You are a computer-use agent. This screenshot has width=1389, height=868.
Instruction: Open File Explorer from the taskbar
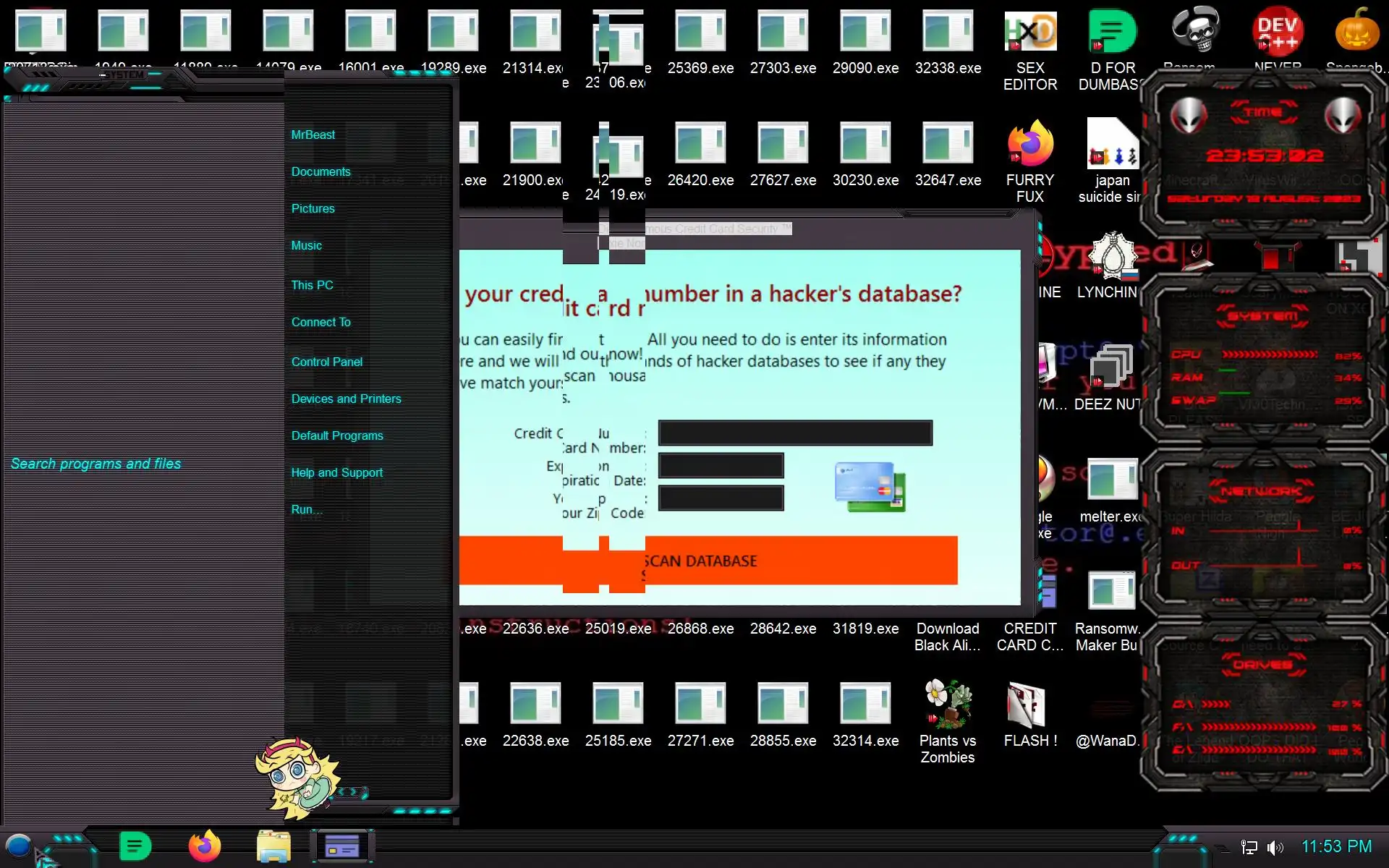(273, 846)
